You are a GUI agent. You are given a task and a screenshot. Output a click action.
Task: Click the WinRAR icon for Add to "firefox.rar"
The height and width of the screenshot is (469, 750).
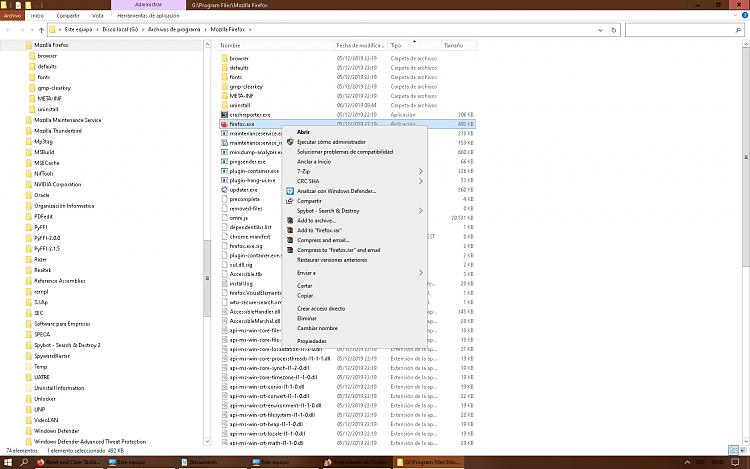[x=290, y=230]
